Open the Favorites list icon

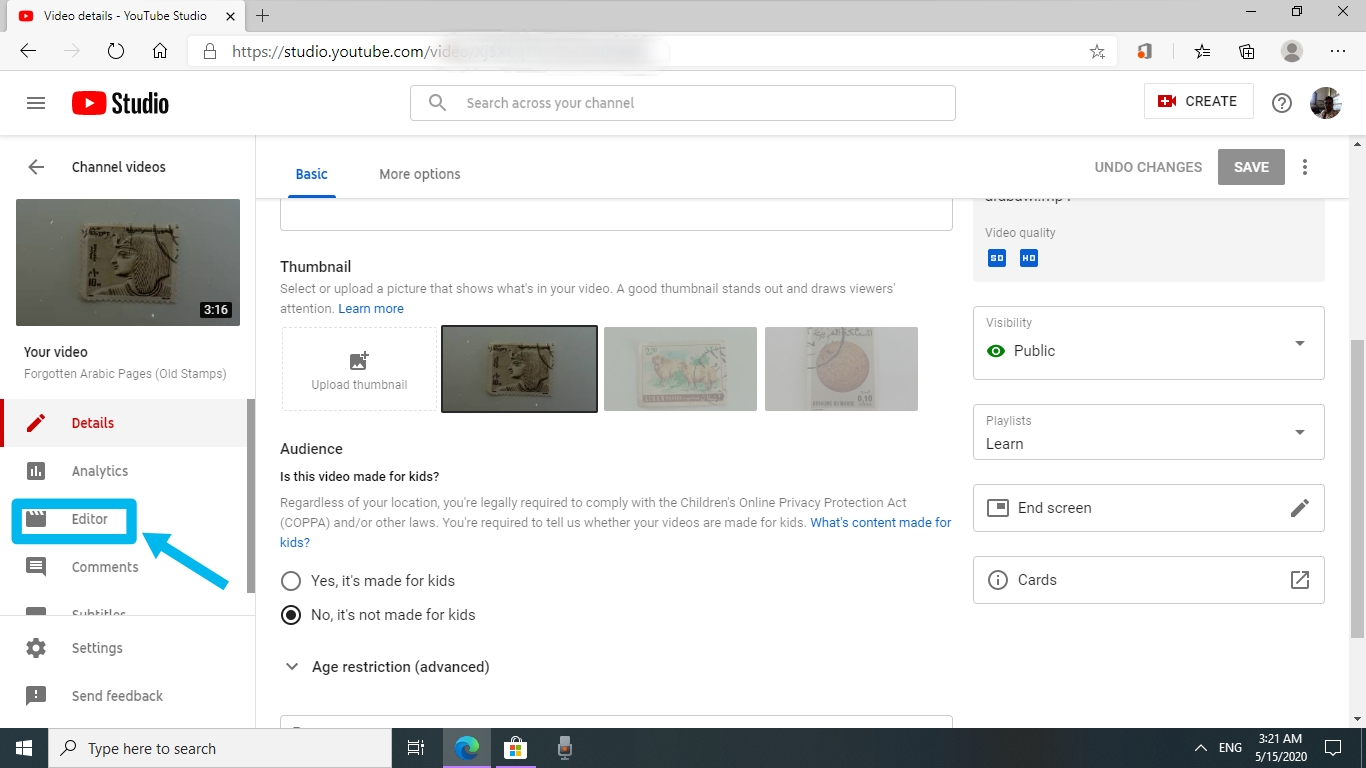[1202, 51]
